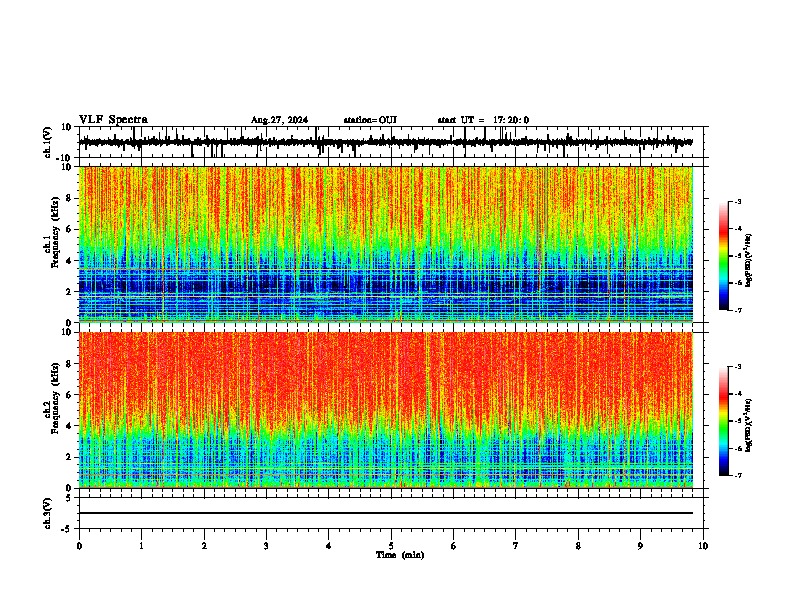This screenshot has height=612, width=792.
Task: Click the time axis tick '7'
Action: coord(516,546)
